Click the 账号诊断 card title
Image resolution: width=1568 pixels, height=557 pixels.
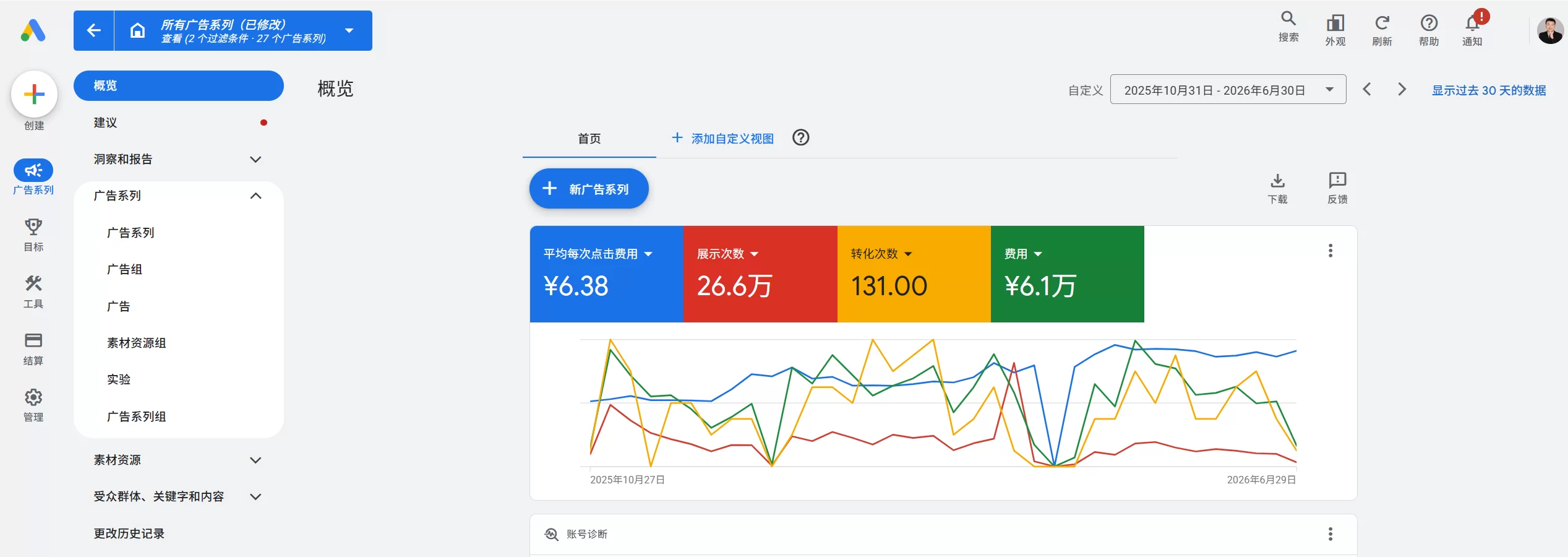[587, 534]
